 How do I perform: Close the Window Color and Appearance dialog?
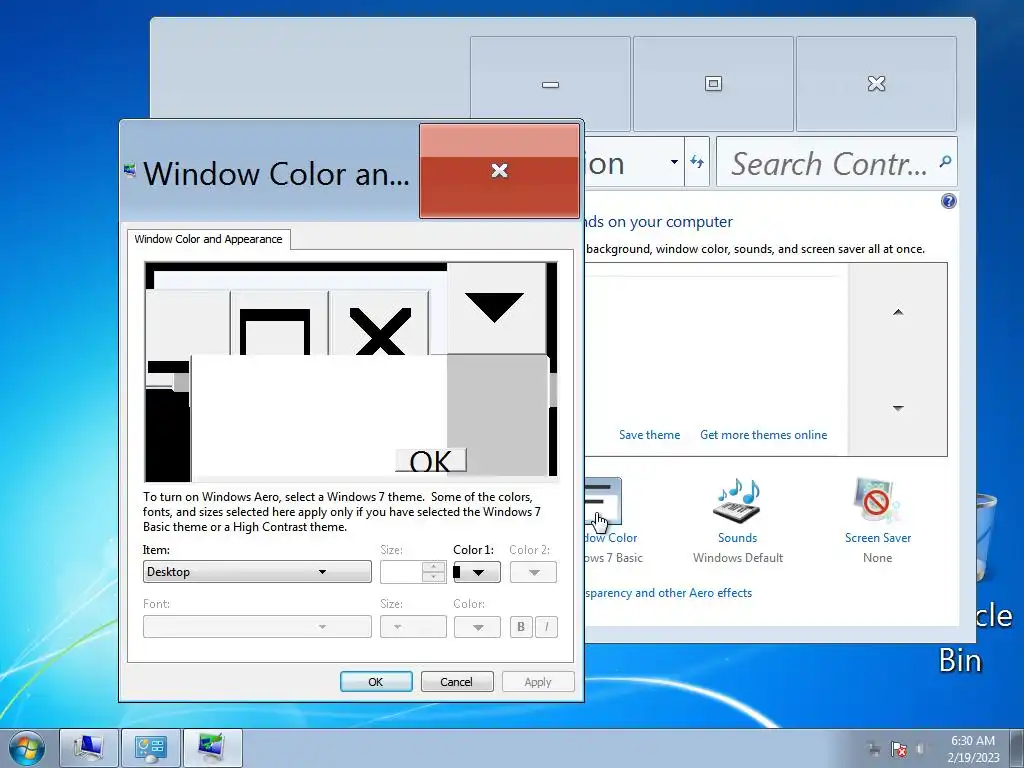coord(499,170)
